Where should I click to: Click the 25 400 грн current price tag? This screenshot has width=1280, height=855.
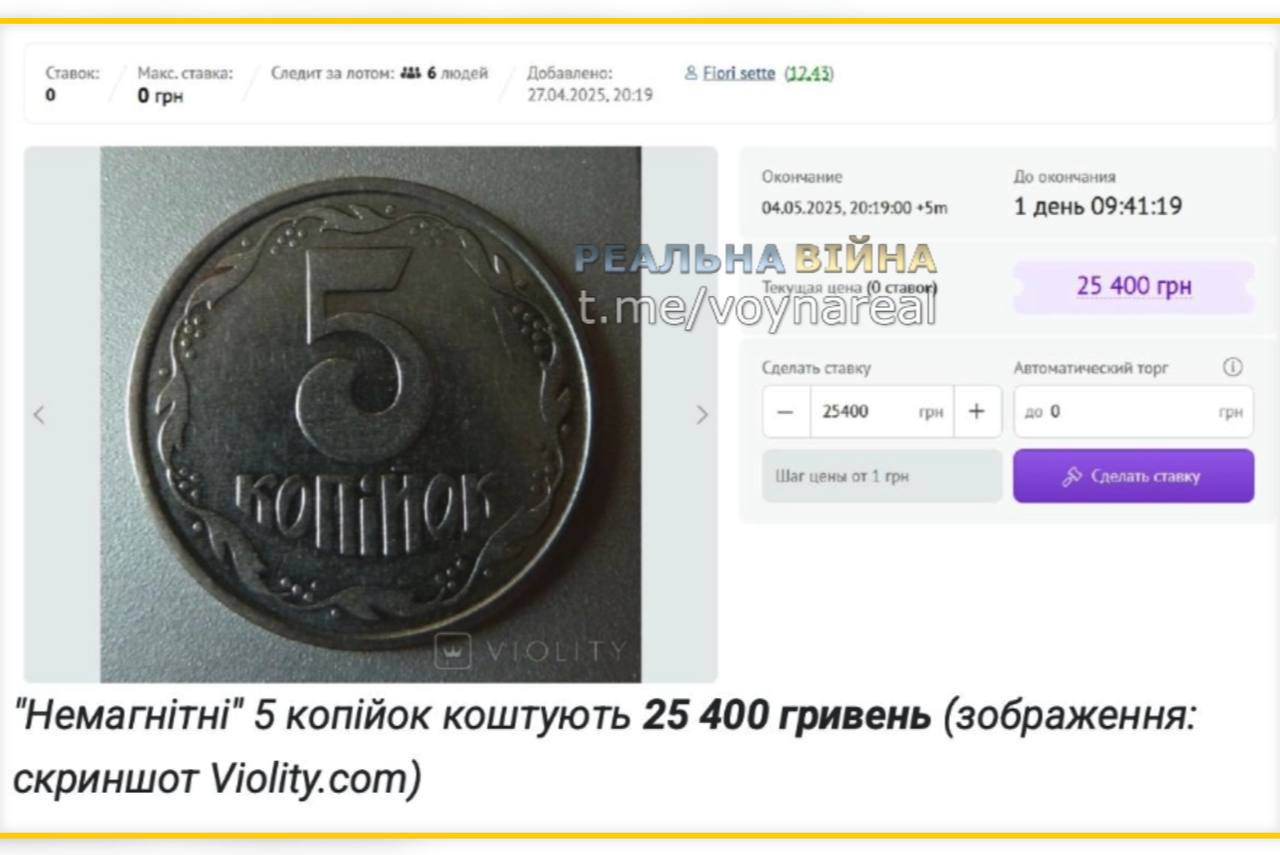[x=1133, y=286]
